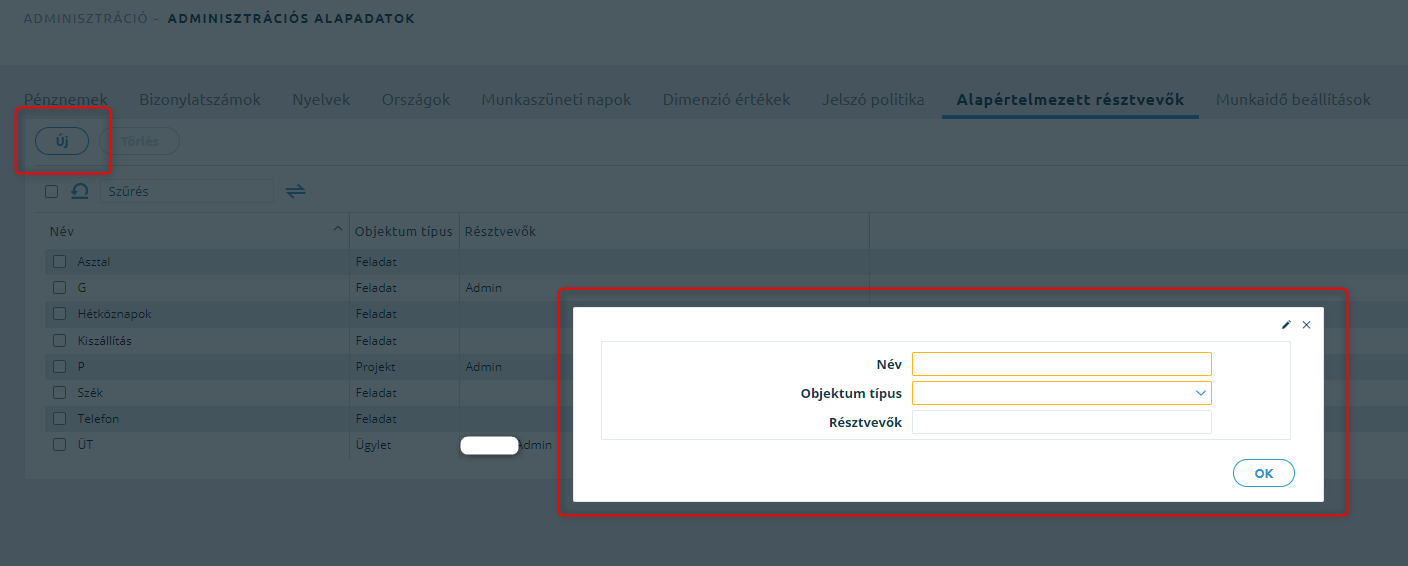The width and height of the screenshot is (1408, 566).
Task: Select the Asztal row name
Action: [x=94, y=261]
